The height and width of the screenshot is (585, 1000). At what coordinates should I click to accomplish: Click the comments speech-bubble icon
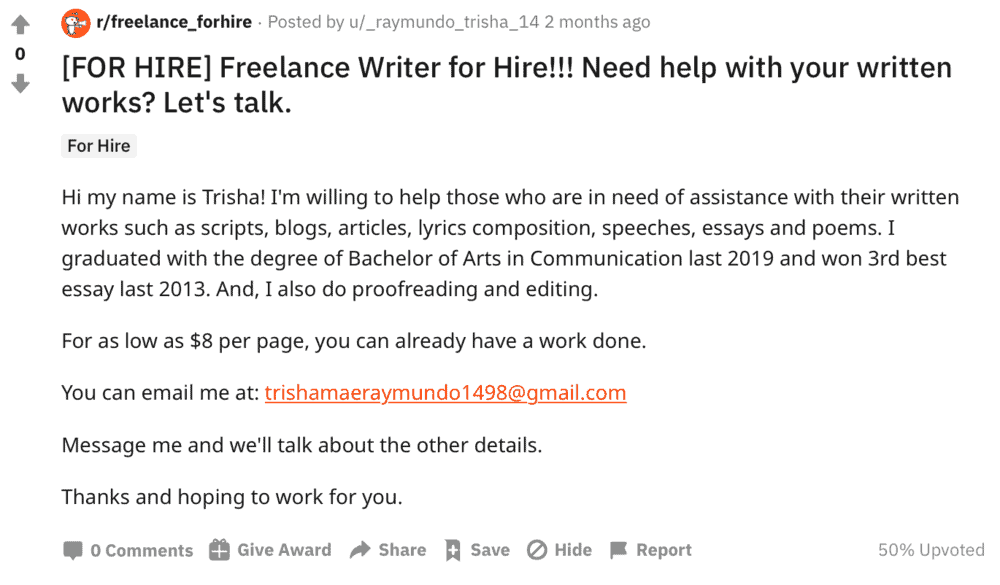[x=75, y=549]
